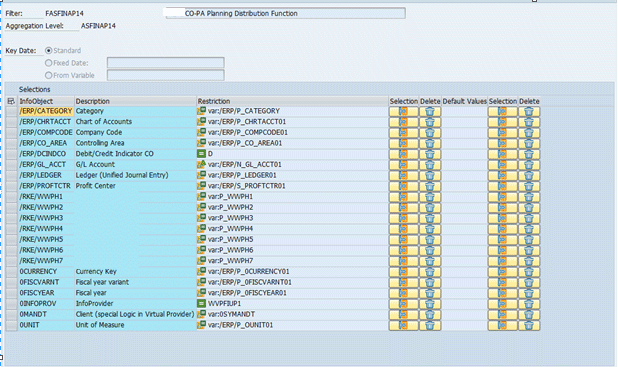Image resolution: width=618 pixels, height=367 pixels.
Task: Click the InfoObject column header
Action: pyautogui.click(x=46, y=101)
